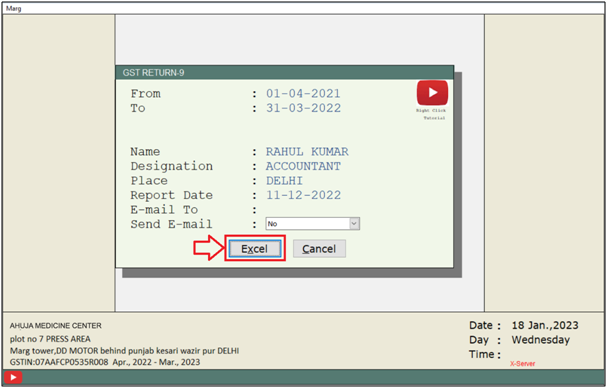Click the YouTube icon in bottom bar

tap(13, 377)
